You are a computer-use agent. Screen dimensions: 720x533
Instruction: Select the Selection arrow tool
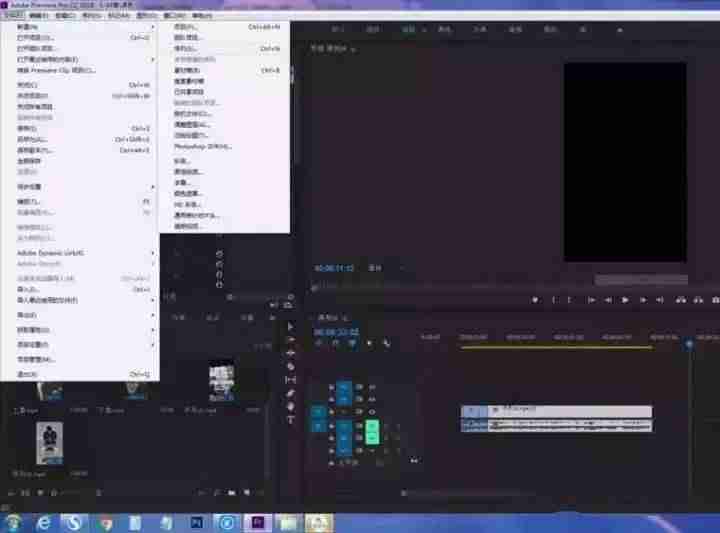tap(290, 326)
